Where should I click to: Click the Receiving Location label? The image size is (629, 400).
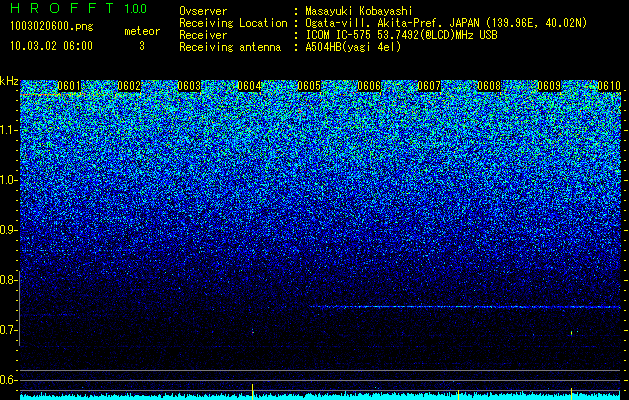[233, 23]
